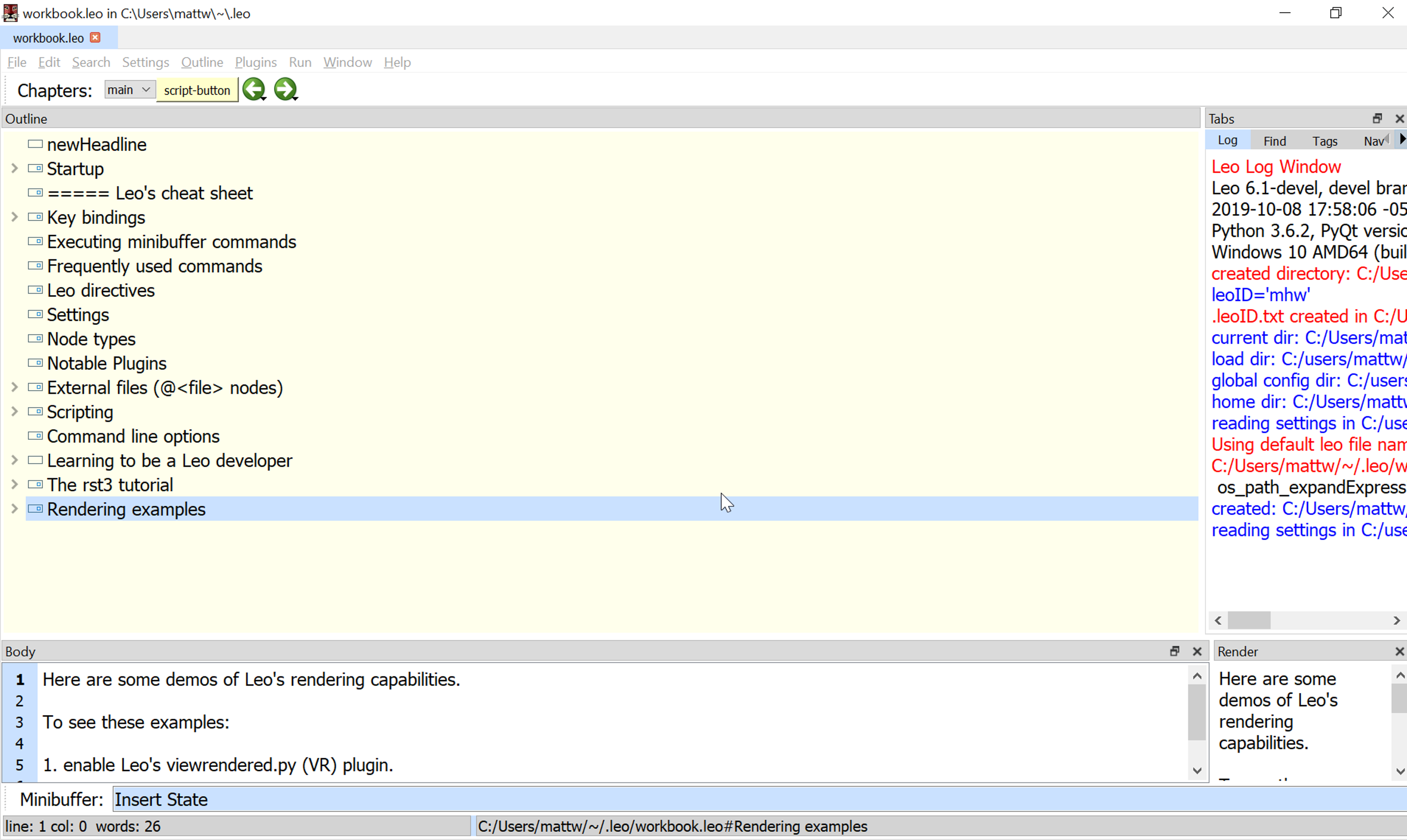Click the log panel horizontal scrollbar
Viewport: 1407px width, 840px height.
click(1250, 620)
